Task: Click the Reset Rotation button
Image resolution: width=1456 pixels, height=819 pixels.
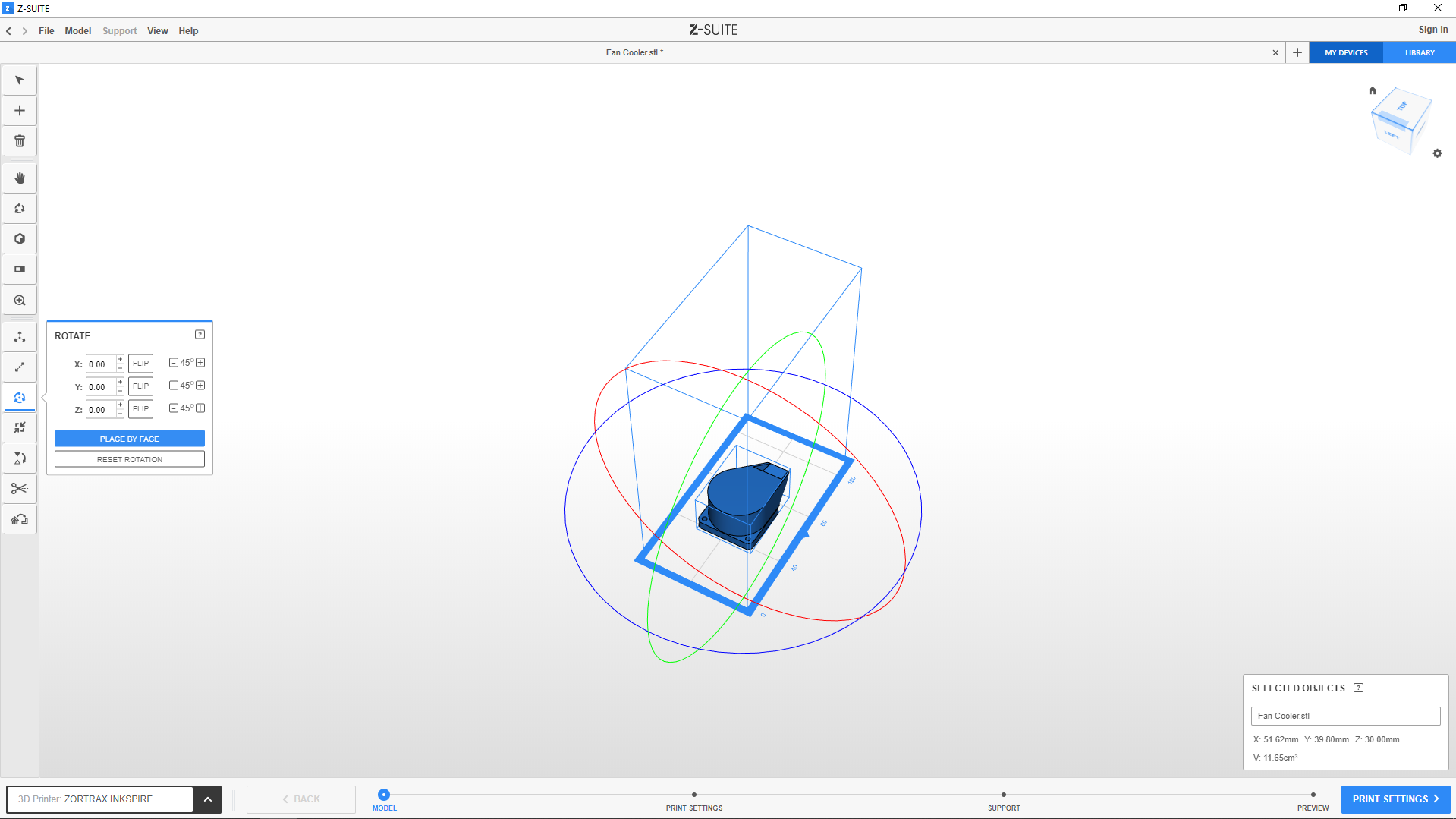Action: pyautogui.click(x=130, y=459)
